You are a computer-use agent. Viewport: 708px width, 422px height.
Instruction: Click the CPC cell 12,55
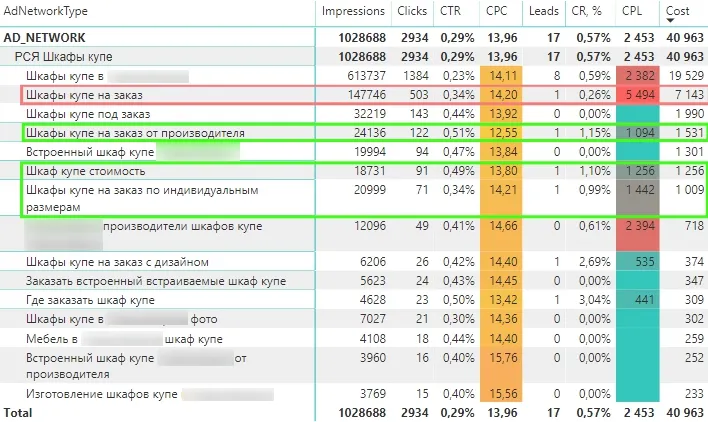coord(501,133)
